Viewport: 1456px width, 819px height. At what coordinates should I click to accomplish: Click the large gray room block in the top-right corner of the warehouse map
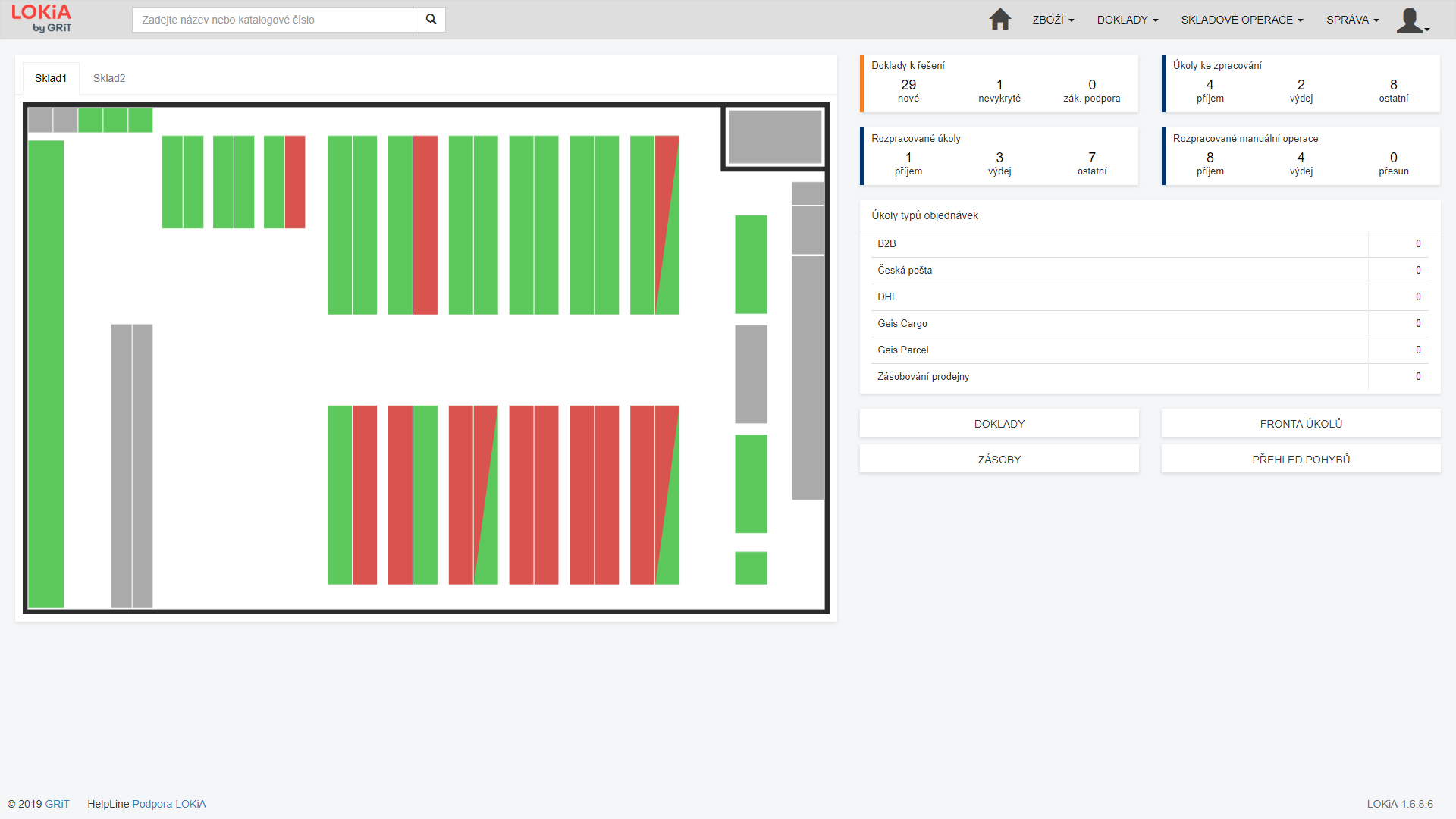774,136
